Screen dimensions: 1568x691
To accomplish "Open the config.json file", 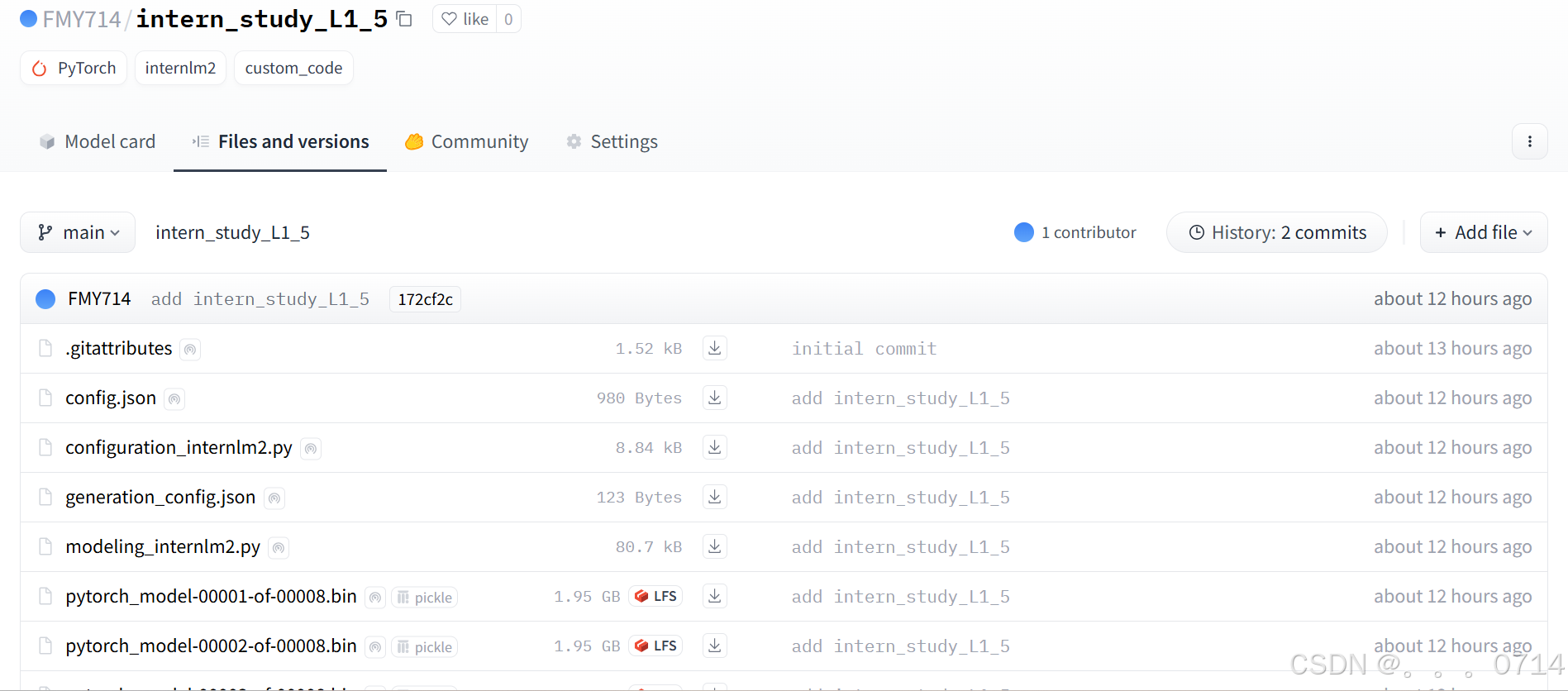I will coord(111,398).
